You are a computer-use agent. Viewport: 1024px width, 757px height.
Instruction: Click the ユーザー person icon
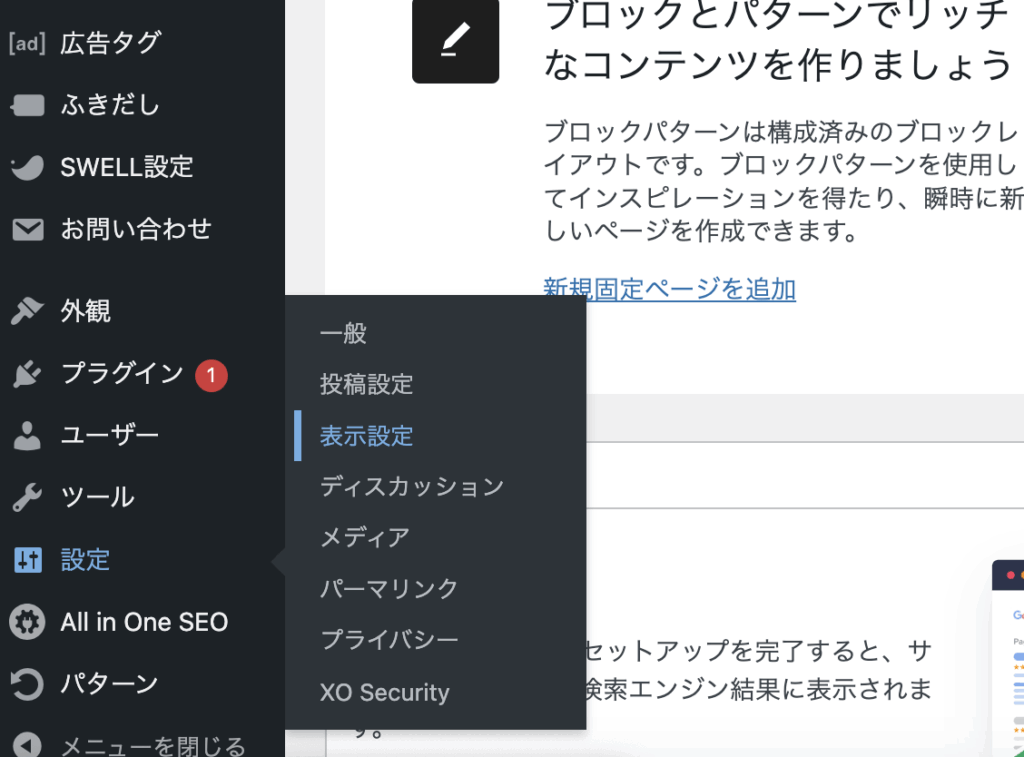click(27, 436)
